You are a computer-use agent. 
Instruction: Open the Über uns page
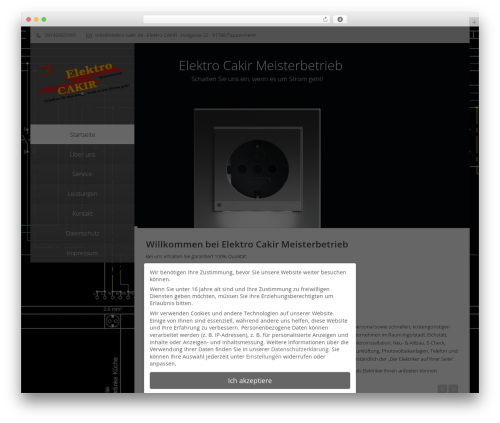coord(82,154)
